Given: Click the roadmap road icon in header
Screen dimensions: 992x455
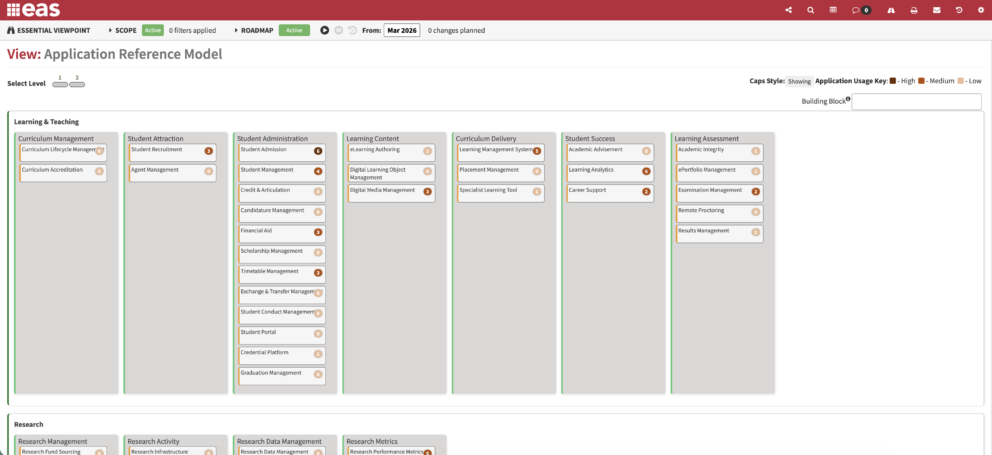Looking at the screenshot, I should pos(891,10).
